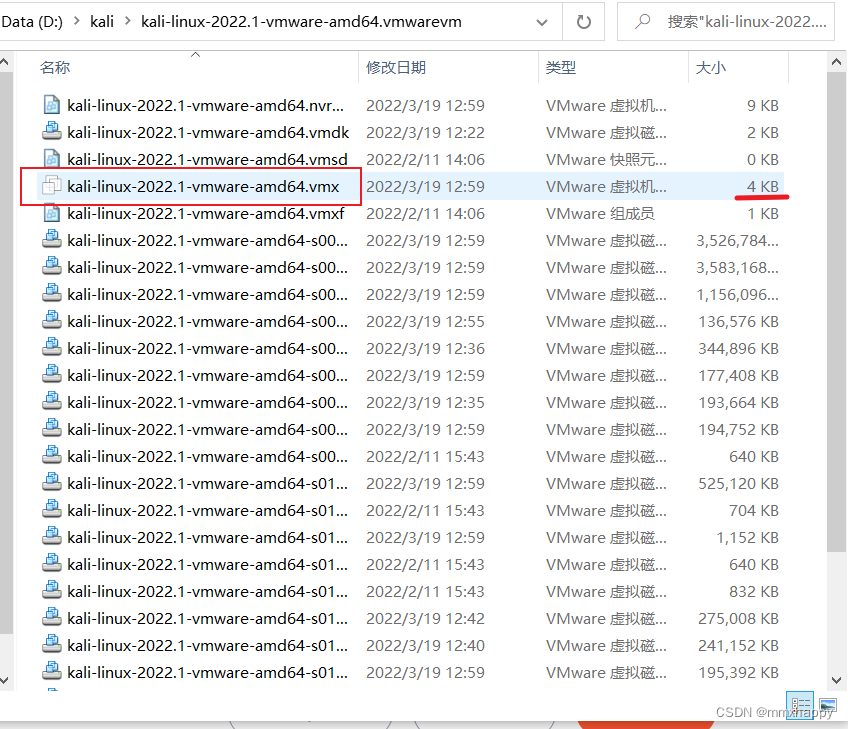
Task: Click the file list vertical scrollbar thumb
Action: pyautogui.click(x=836, y=312)
